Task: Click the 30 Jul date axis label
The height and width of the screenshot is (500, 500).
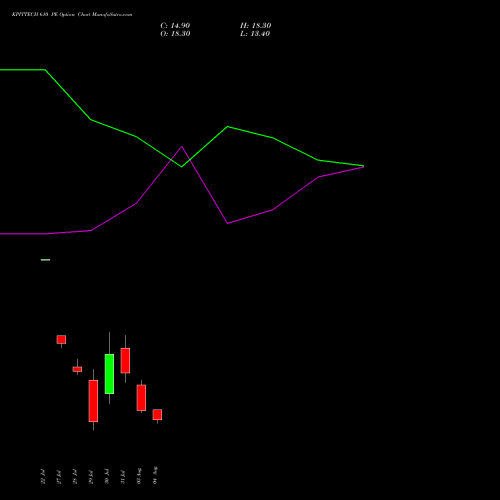Action: pyautogui.click(x=107, y=477)
